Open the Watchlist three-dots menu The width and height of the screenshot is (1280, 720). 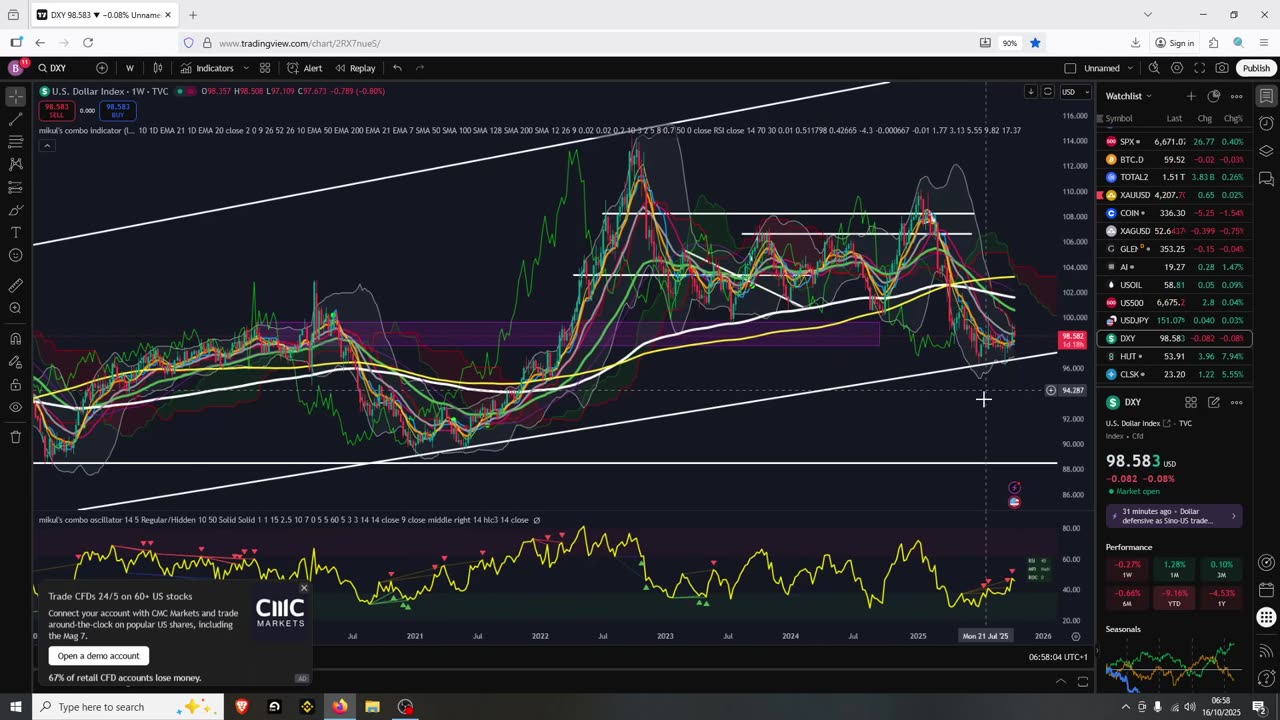1237,96
